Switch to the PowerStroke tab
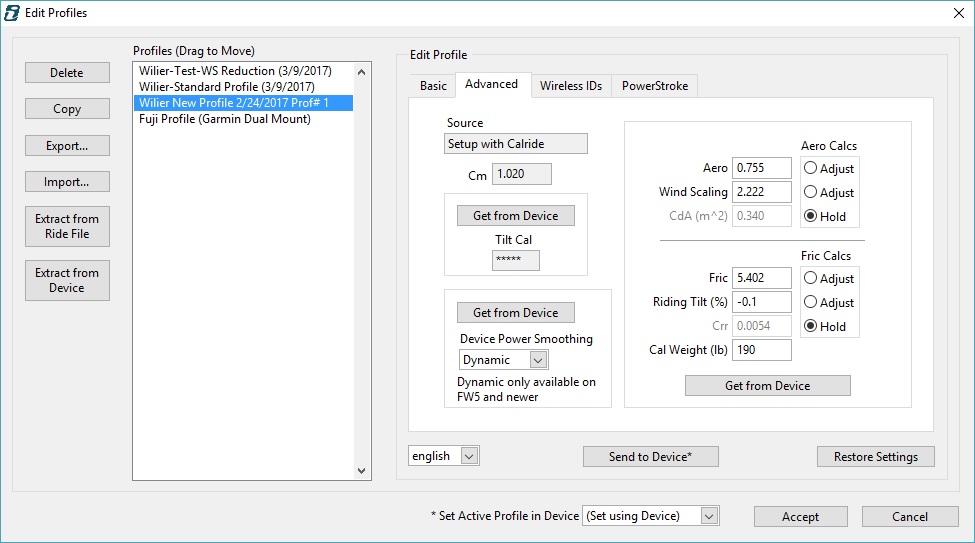The image size is (975, 543). 654,86
